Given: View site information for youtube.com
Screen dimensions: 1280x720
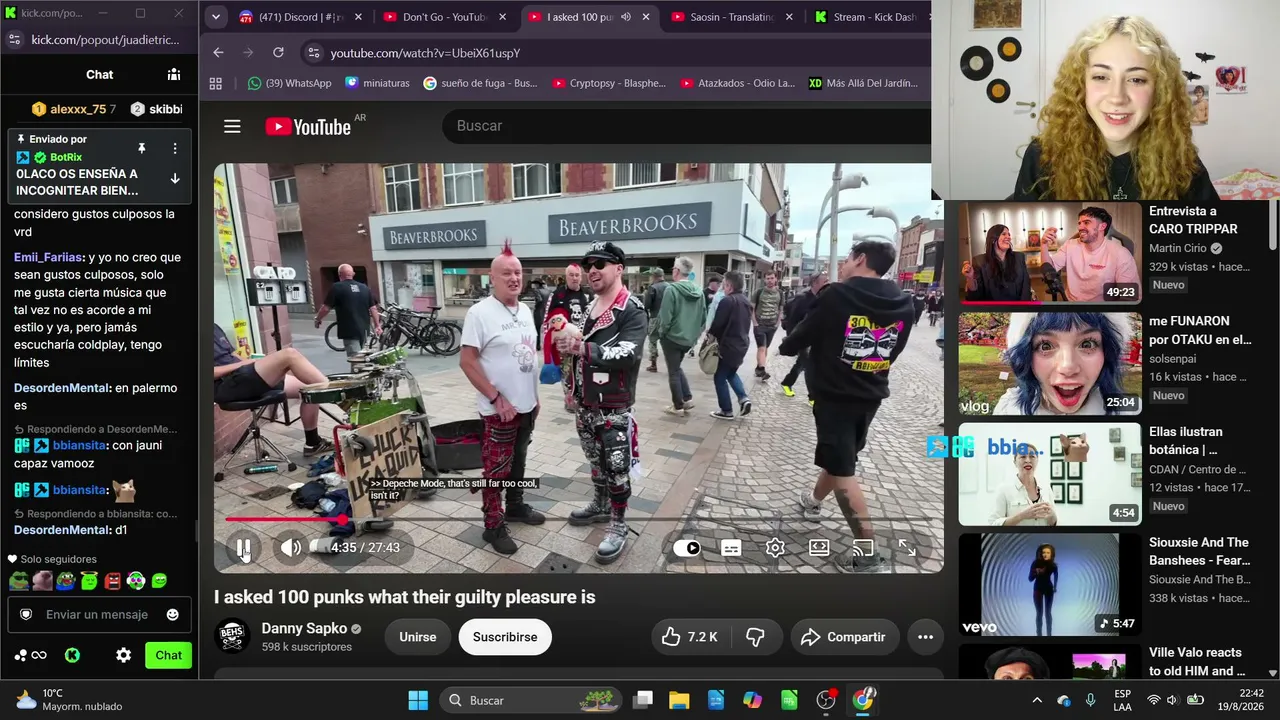Looking at the screenshot, I should click(314, 52).
